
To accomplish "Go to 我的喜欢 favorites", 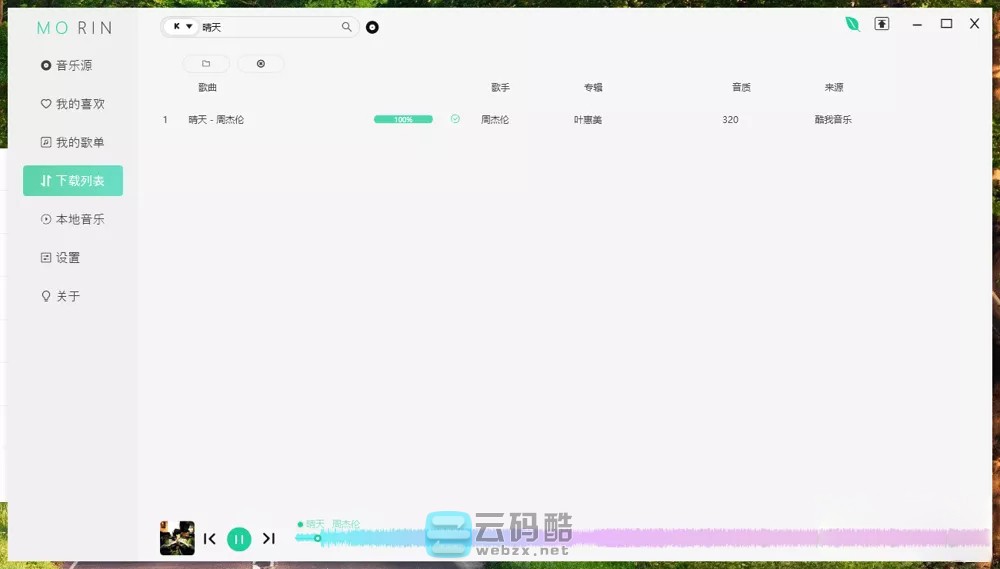I will click(72, 104).
